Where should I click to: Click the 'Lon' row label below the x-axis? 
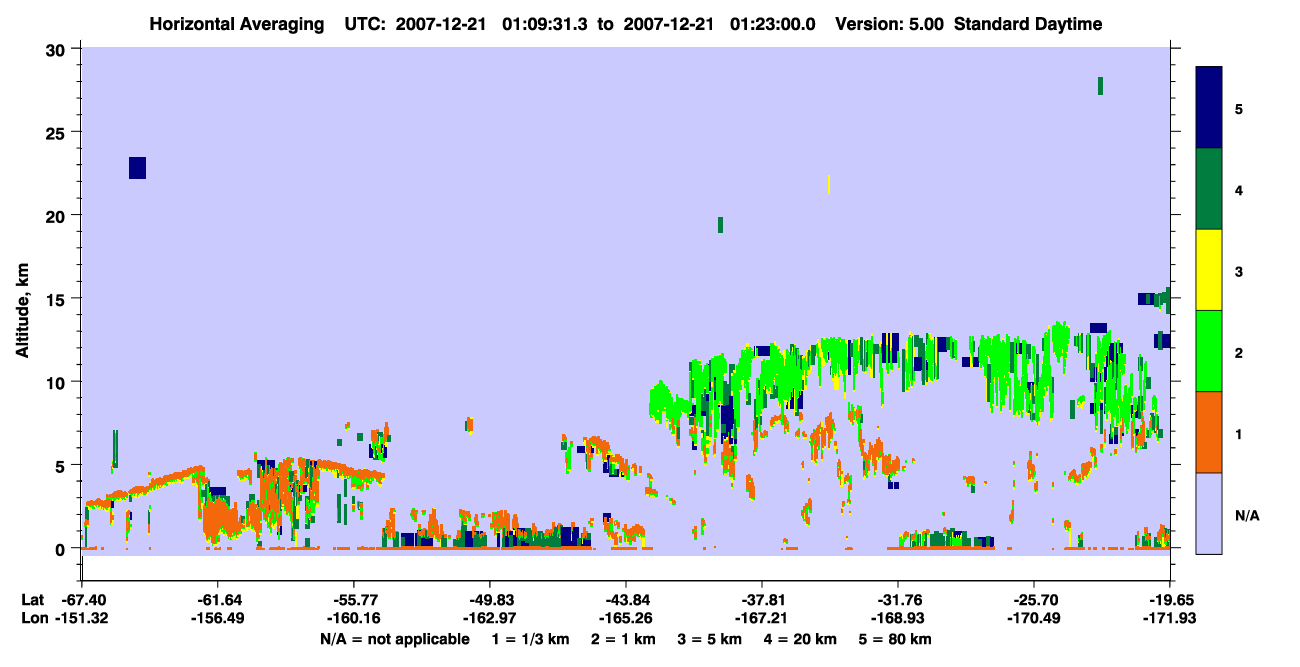33,618
